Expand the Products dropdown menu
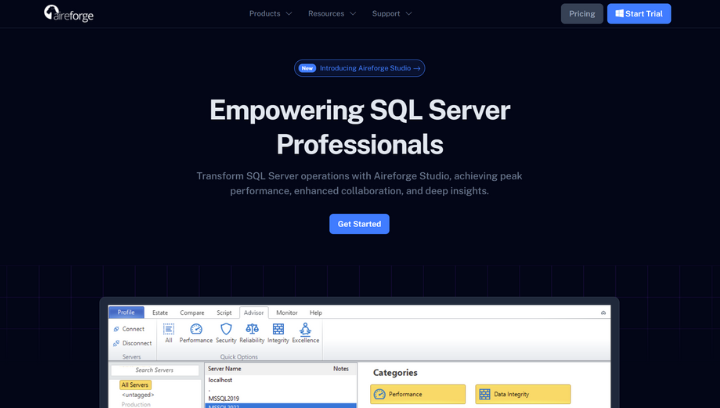This screenshot has height=408, width=720. (270, 13)
